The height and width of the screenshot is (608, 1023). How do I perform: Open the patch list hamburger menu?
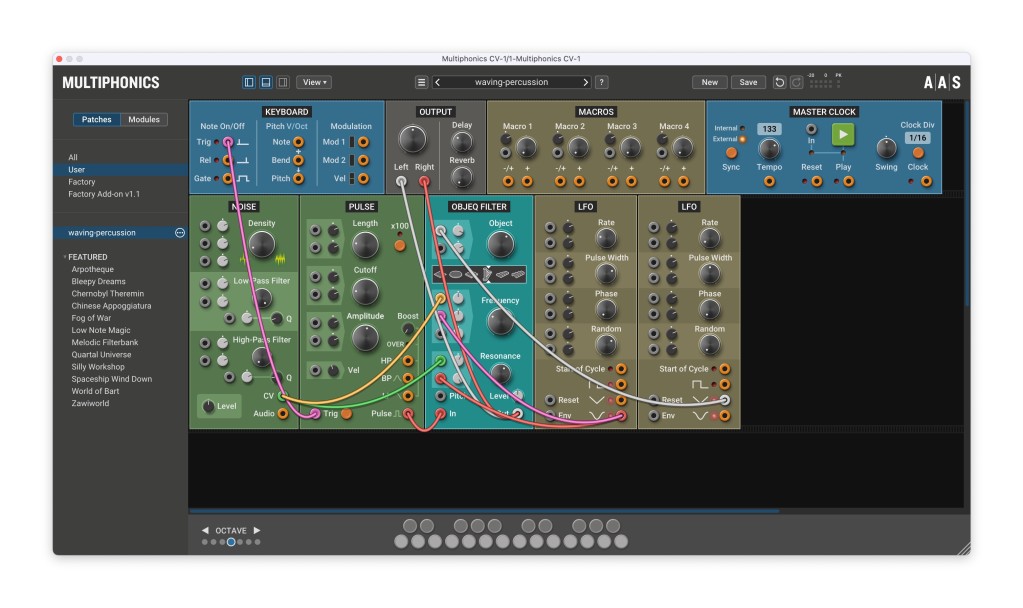click(x=421, y=82)
